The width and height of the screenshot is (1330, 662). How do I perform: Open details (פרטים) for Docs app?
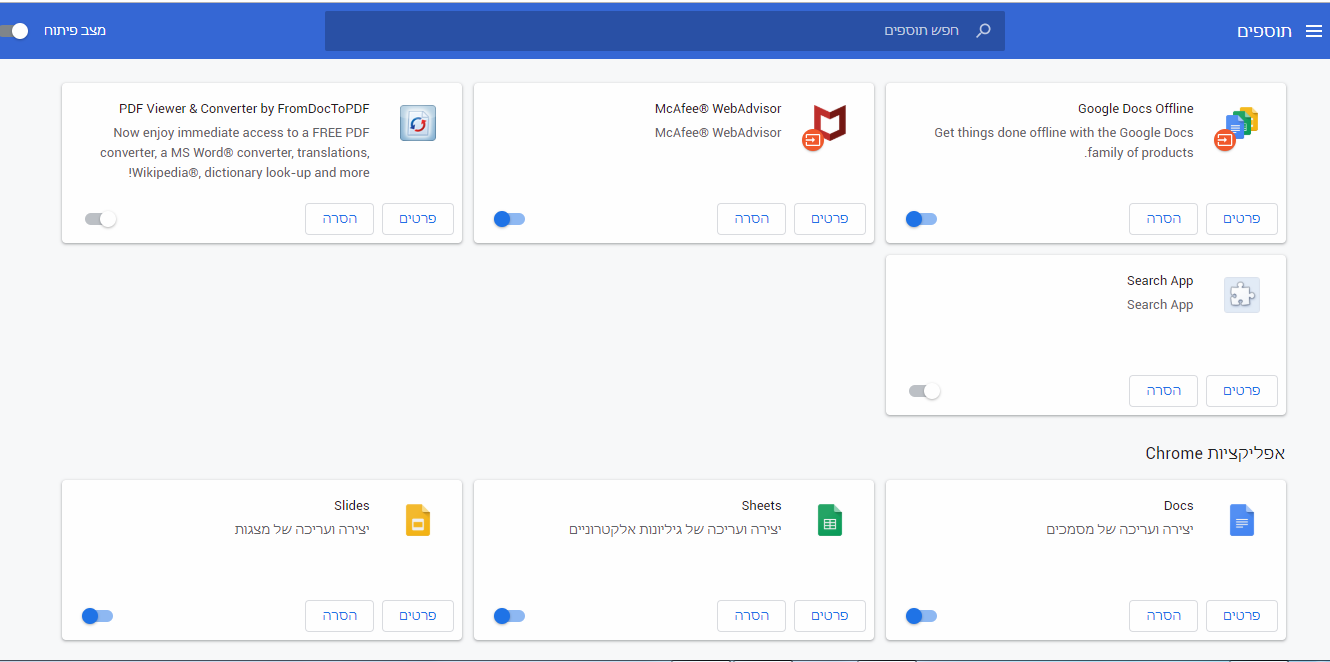[x=1242, y=616]
